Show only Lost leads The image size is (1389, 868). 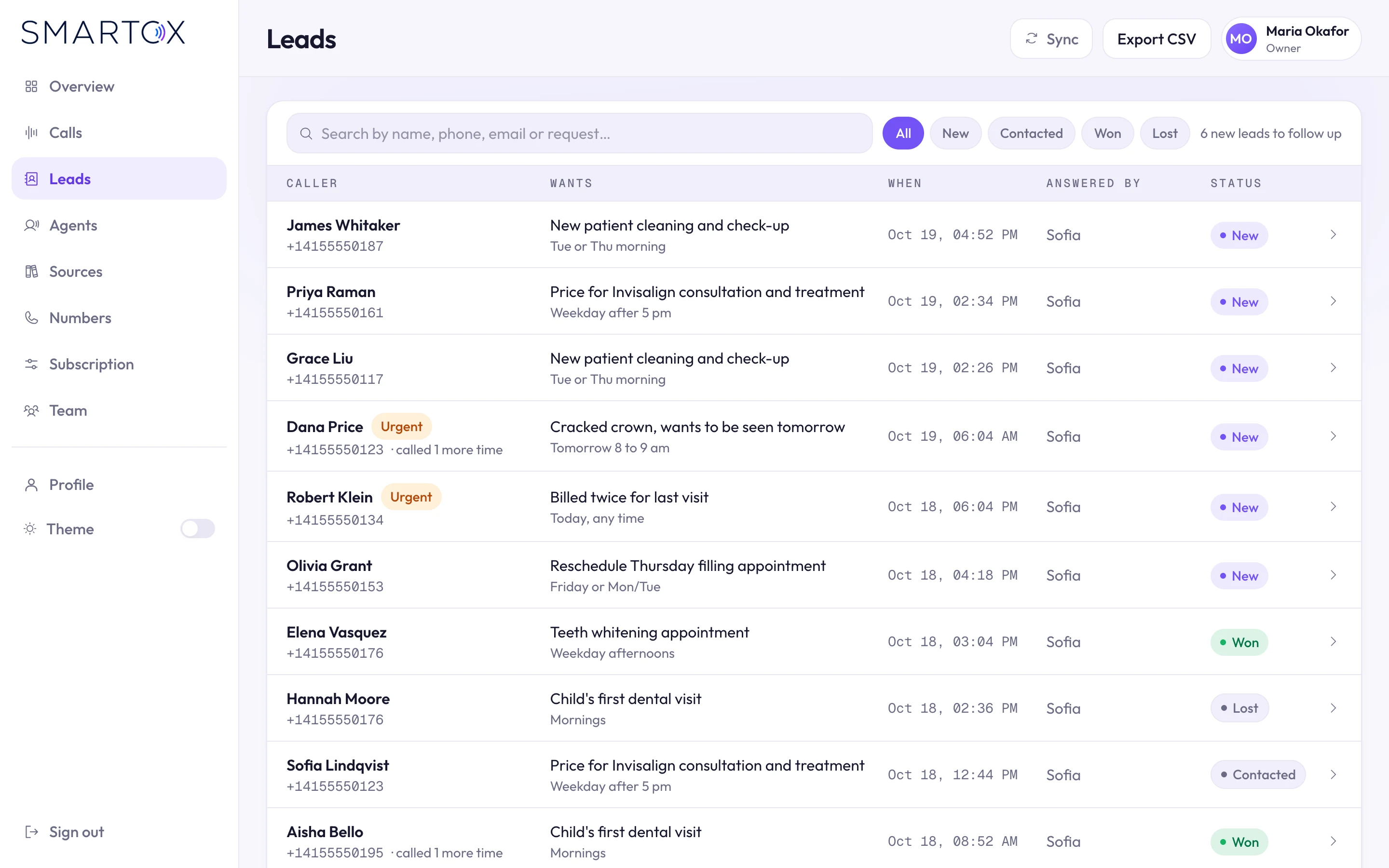pos(1165,133)
